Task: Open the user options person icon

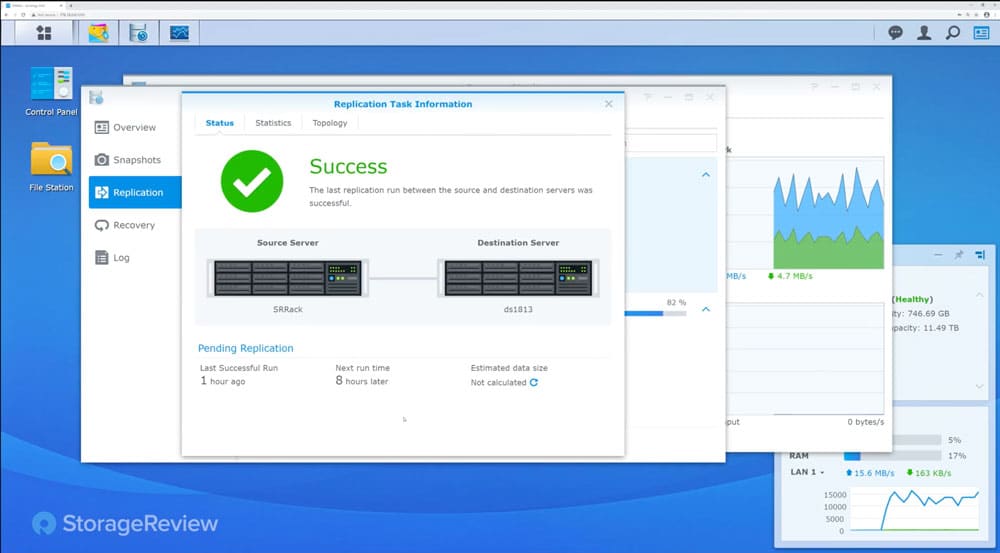Action: pos(924,33)
